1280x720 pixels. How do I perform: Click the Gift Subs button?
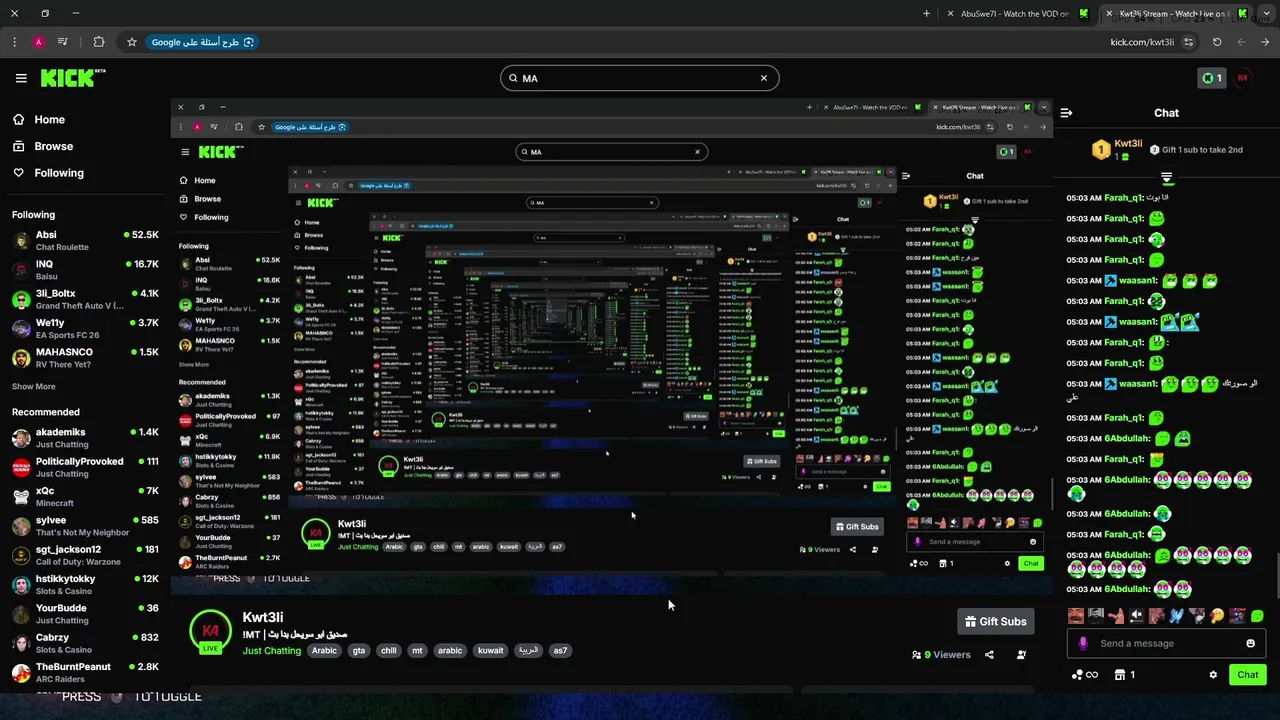995,621
